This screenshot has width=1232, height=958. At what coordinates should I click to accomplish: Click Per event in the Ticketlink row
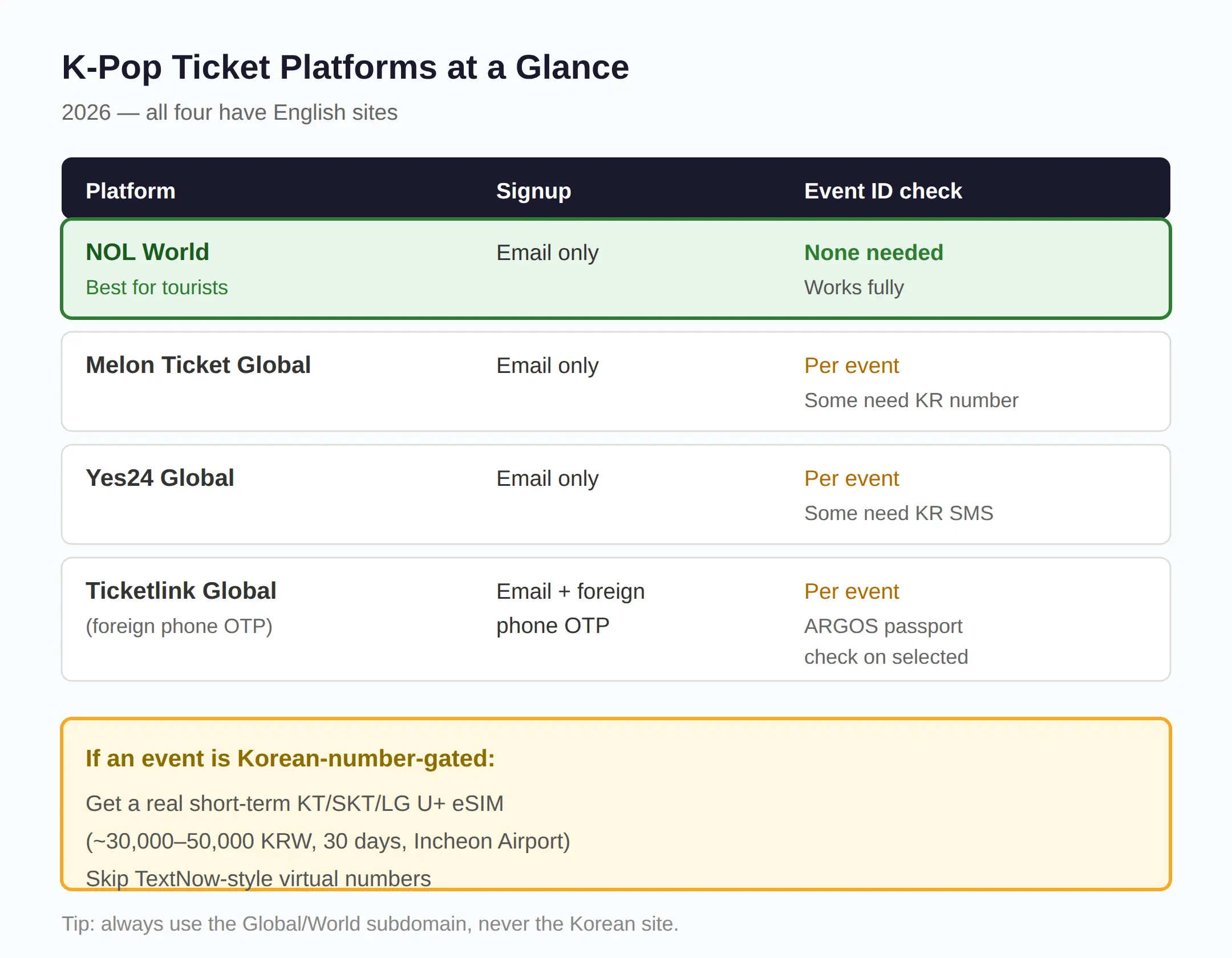[852, 591]
